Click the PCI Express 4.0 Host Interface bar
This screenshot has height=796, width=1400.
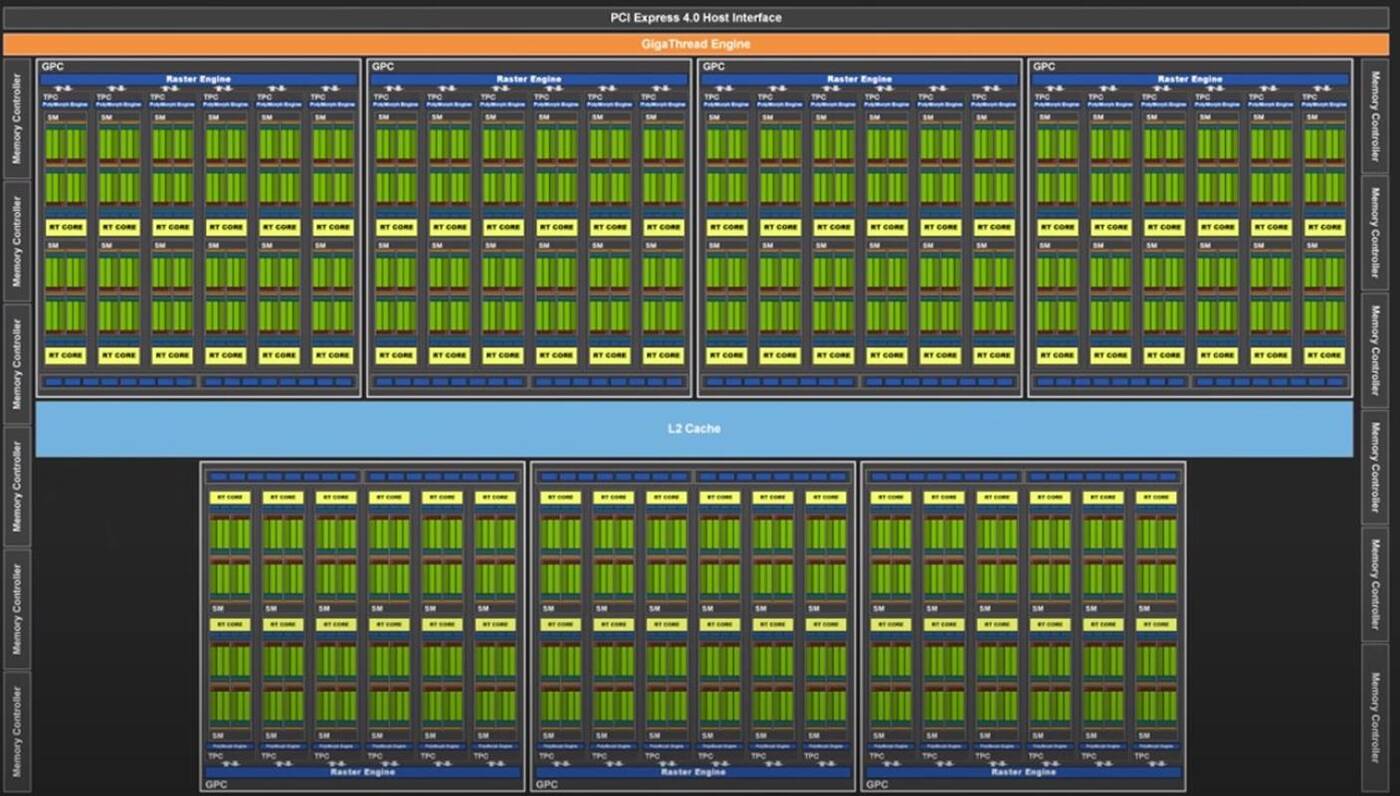(696, 18)
